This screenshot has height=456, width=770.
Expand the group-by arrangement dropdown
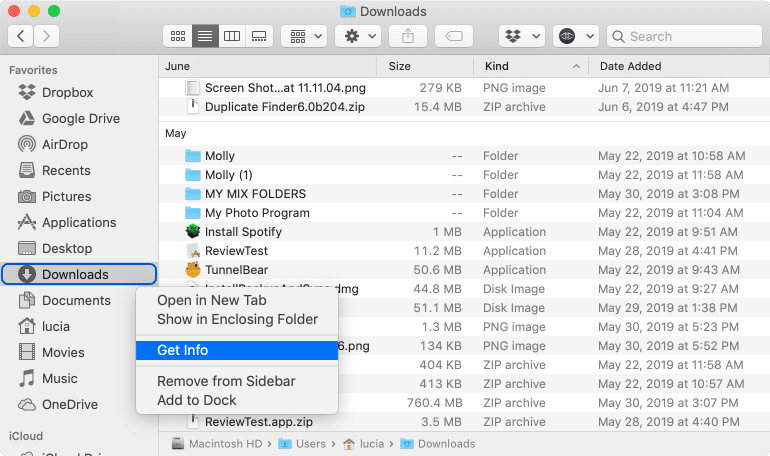coord(304,36)
